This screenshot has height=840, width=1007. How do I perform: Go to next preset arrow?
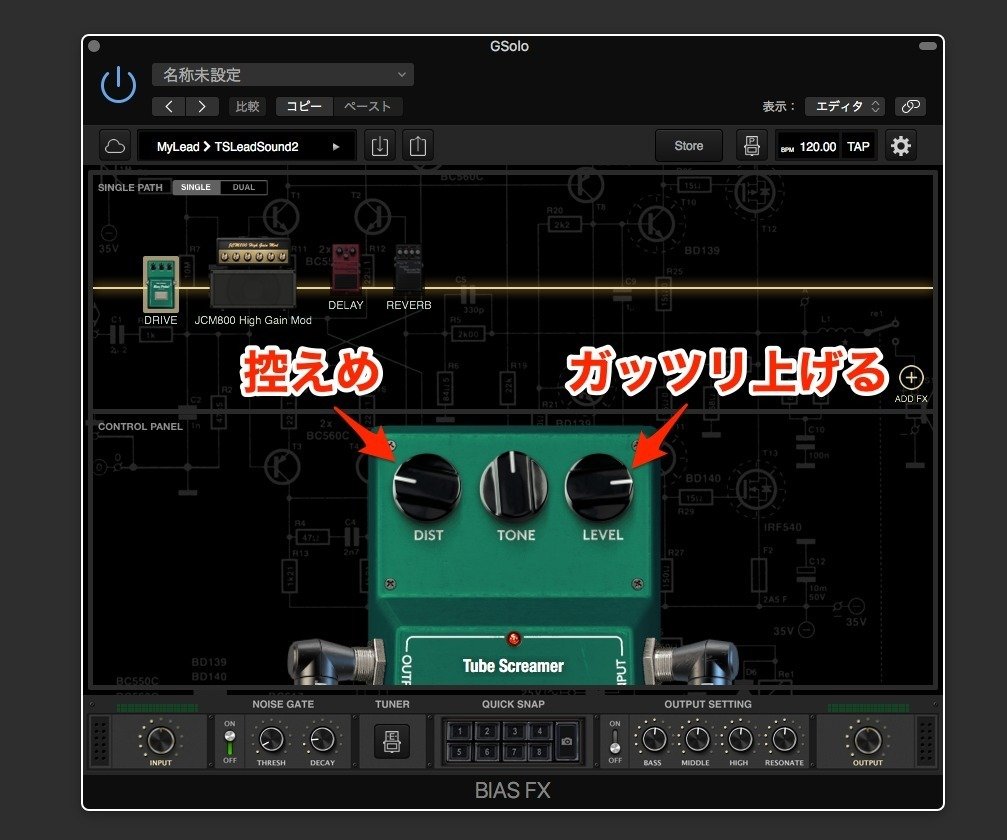[x=202, y=107]
